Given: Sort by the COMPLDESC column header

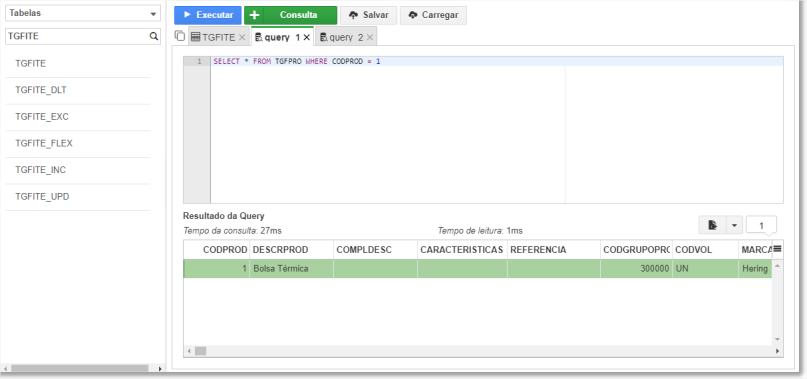Looking at the screenshot, I should pos(375,250).
